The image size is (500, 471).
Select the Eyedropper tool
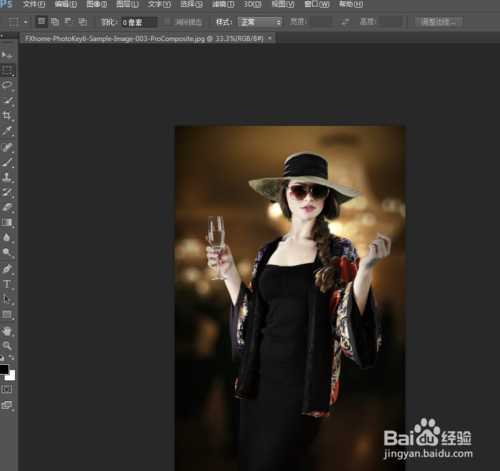point(7,131)
